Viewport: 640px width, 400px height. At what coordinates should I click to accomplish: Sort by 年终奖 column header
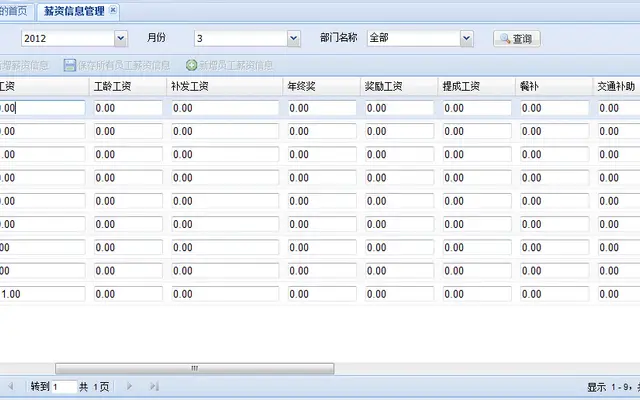[321, 87]
